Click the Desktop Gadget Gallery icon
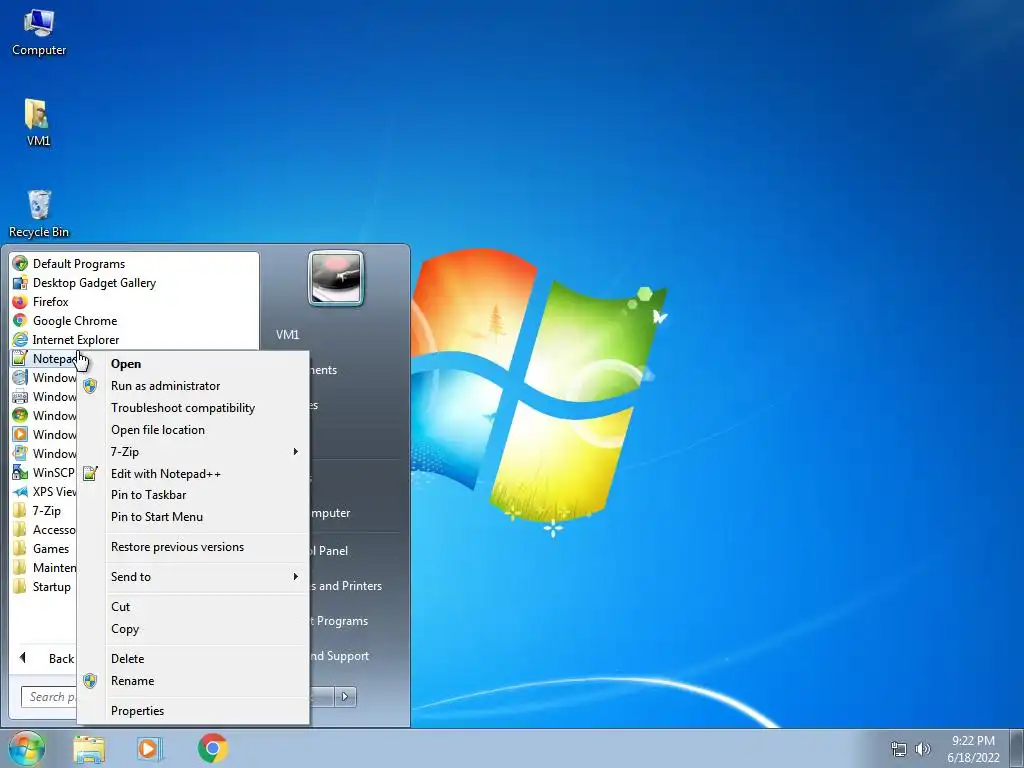Image resolution: width=1024 pixels, height=768 pixels. [20, 283]
